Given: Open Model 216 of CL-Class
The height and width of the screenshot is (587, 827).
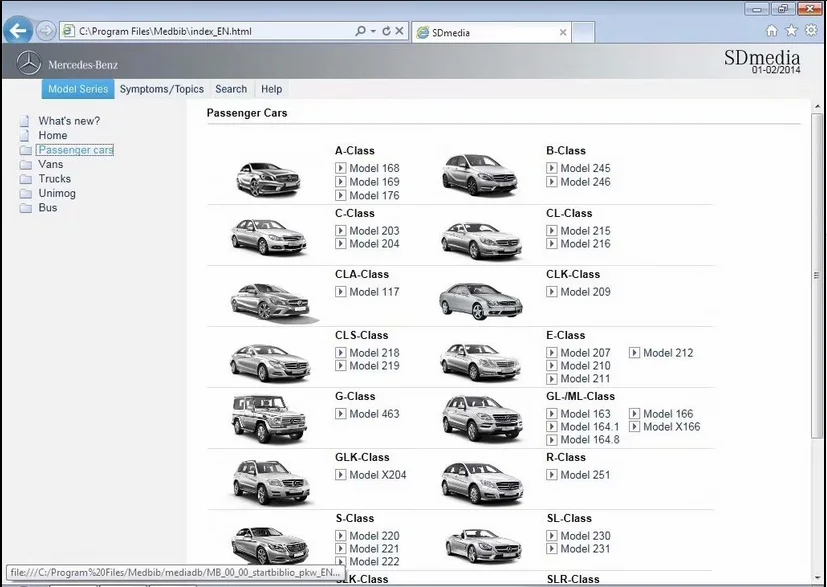Looking at the screenshot, I should pos(585,244).
